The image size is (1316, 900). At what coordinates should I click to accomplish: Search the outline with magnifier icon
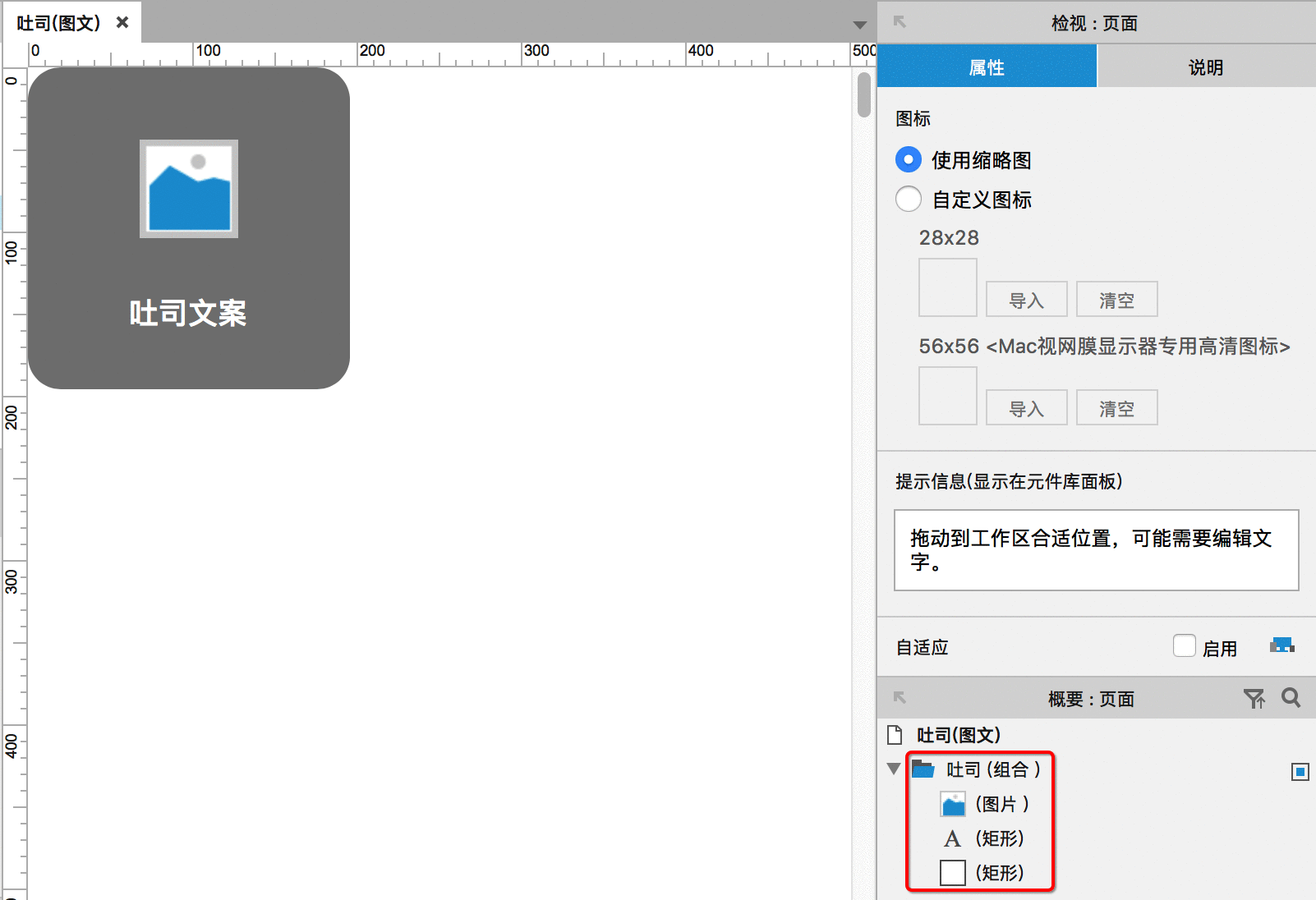(x=1291, y=698)
